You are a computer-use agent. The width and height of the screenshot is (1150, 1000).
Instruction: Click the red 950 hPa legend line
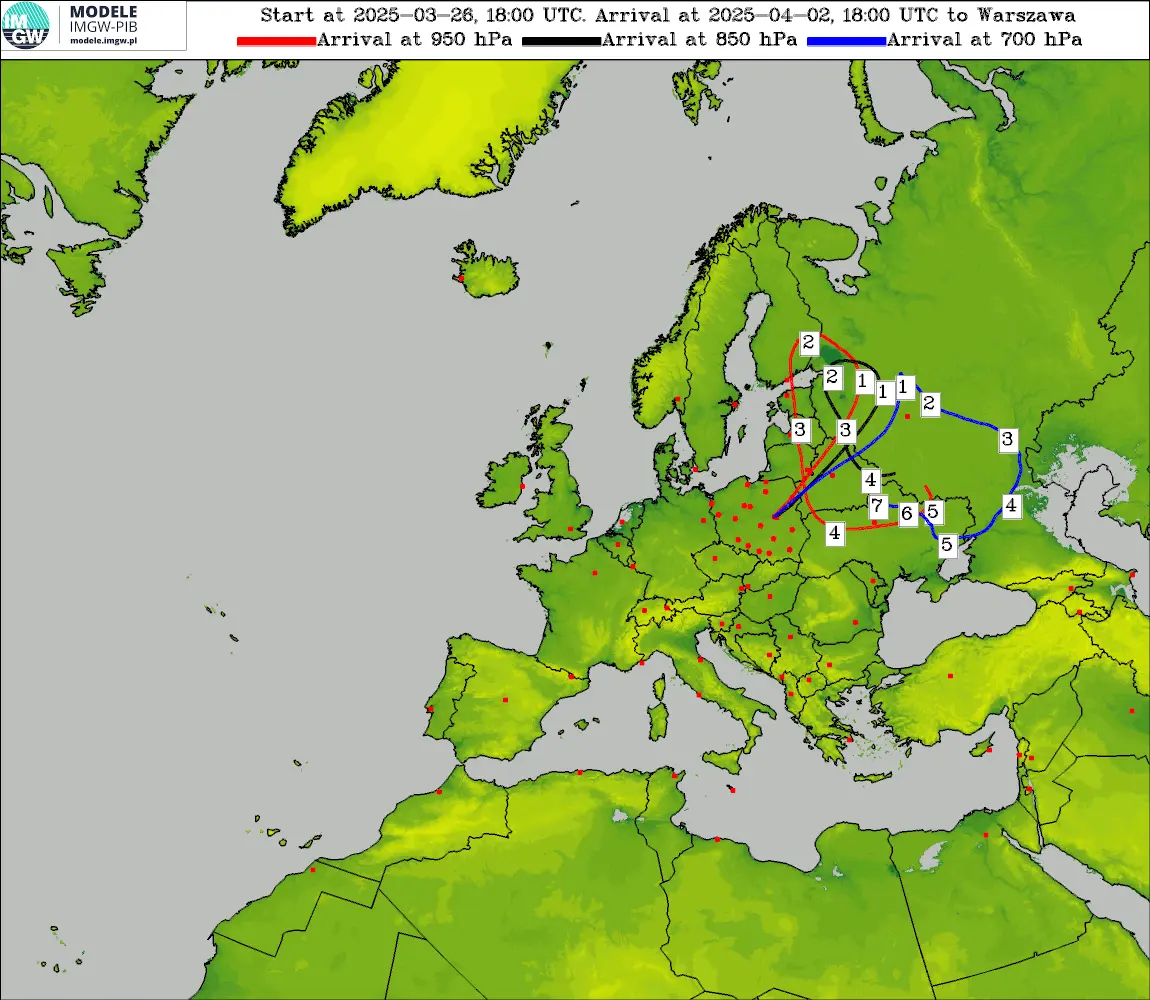[x=276, y=41]
